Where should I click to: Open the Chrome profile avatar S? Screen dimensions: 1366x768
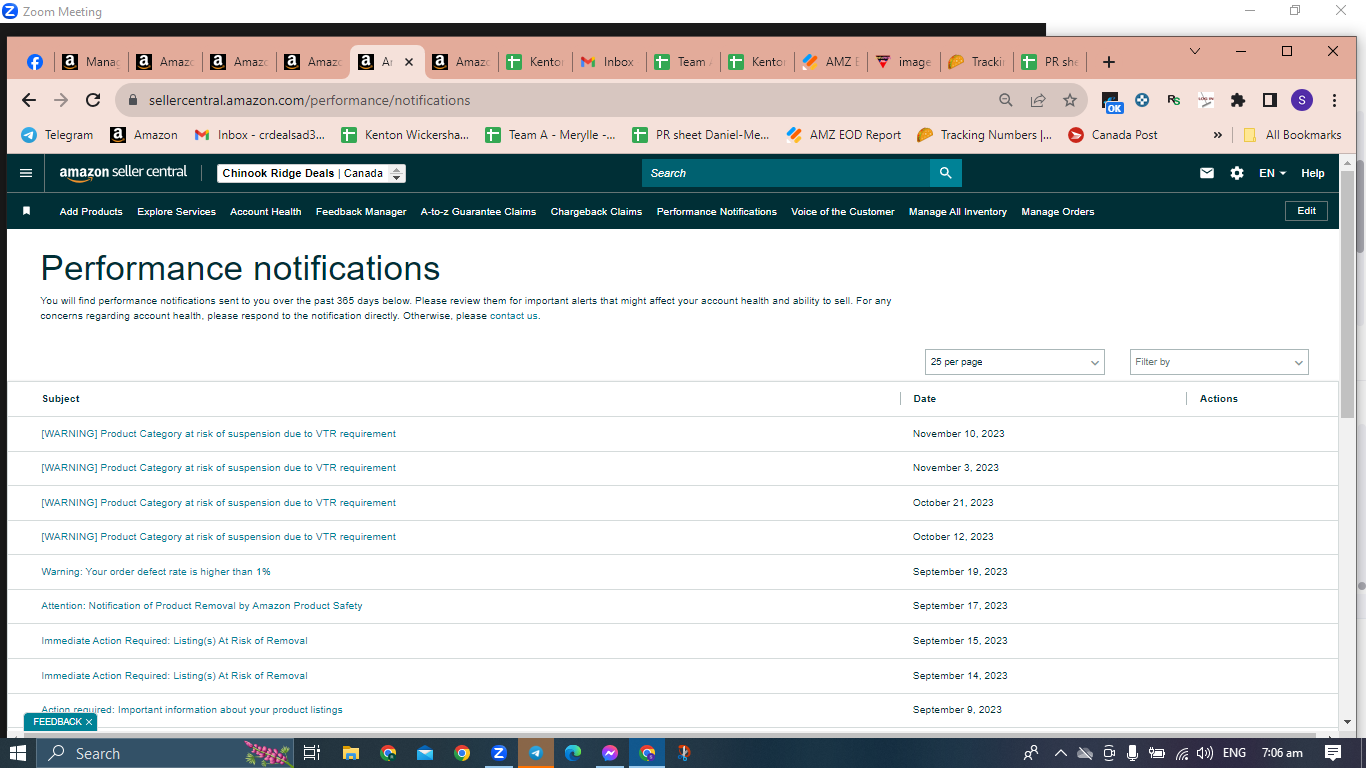1301,100
